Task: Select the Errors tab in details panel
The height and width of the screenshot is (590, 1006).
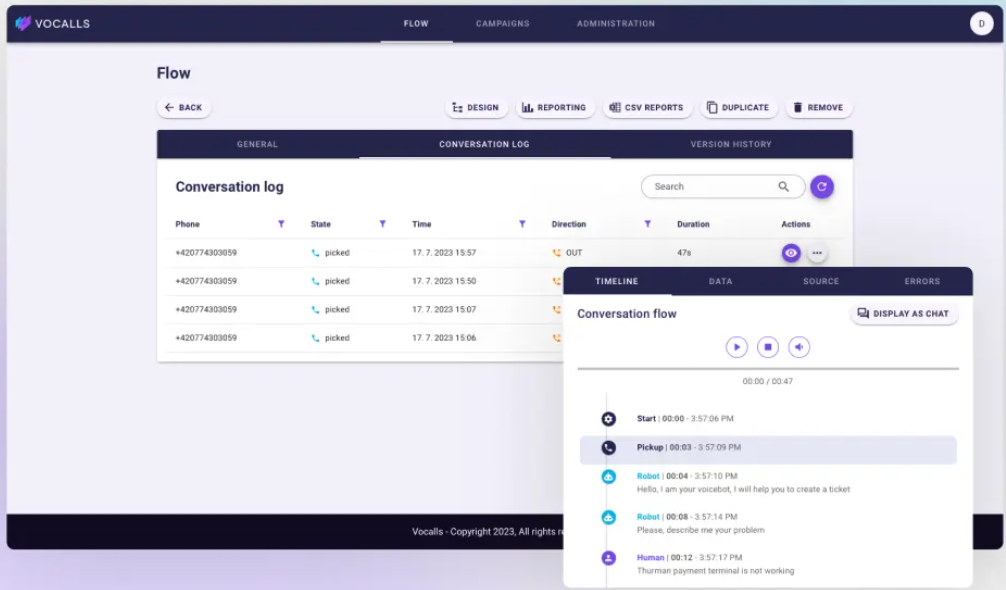Action: pos(922,281)
